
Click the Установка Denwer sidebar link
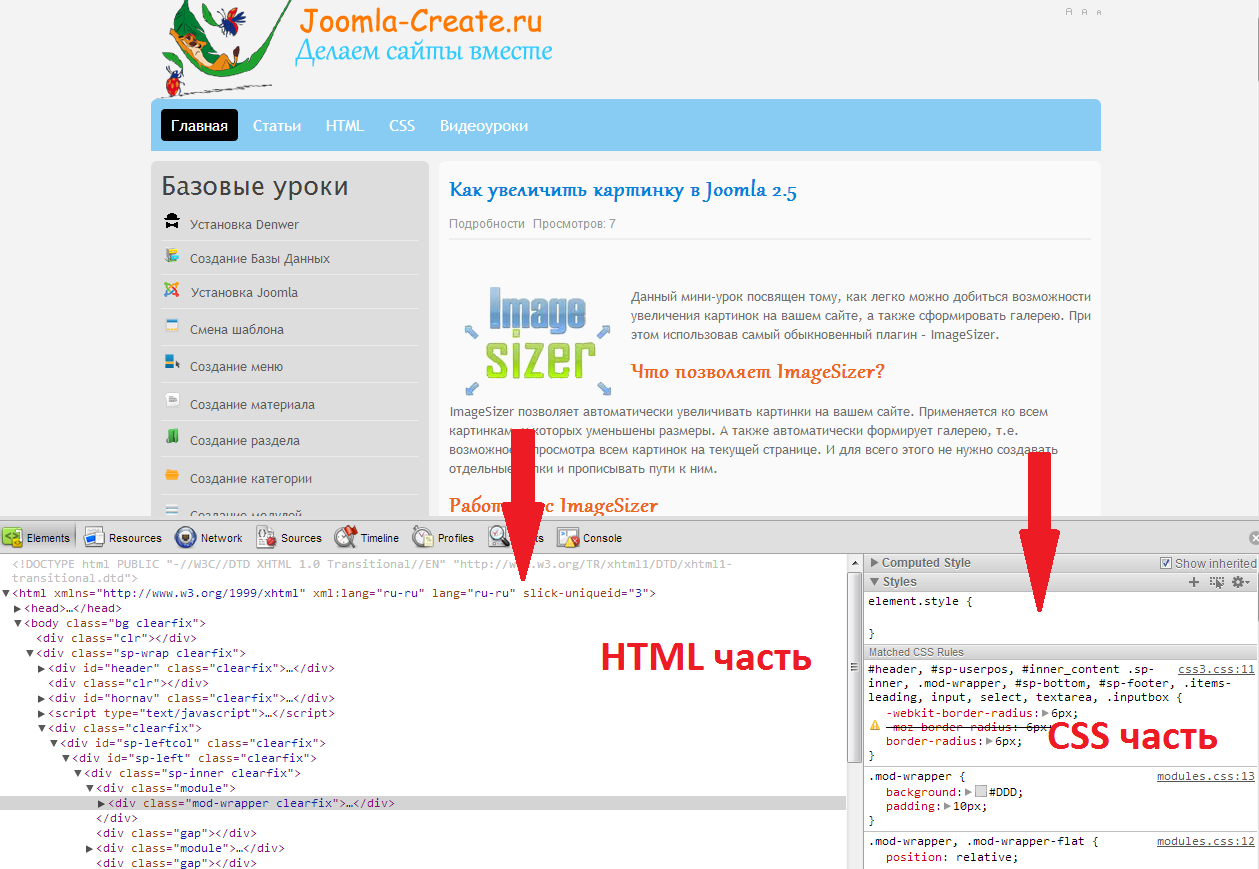point(244,225)
